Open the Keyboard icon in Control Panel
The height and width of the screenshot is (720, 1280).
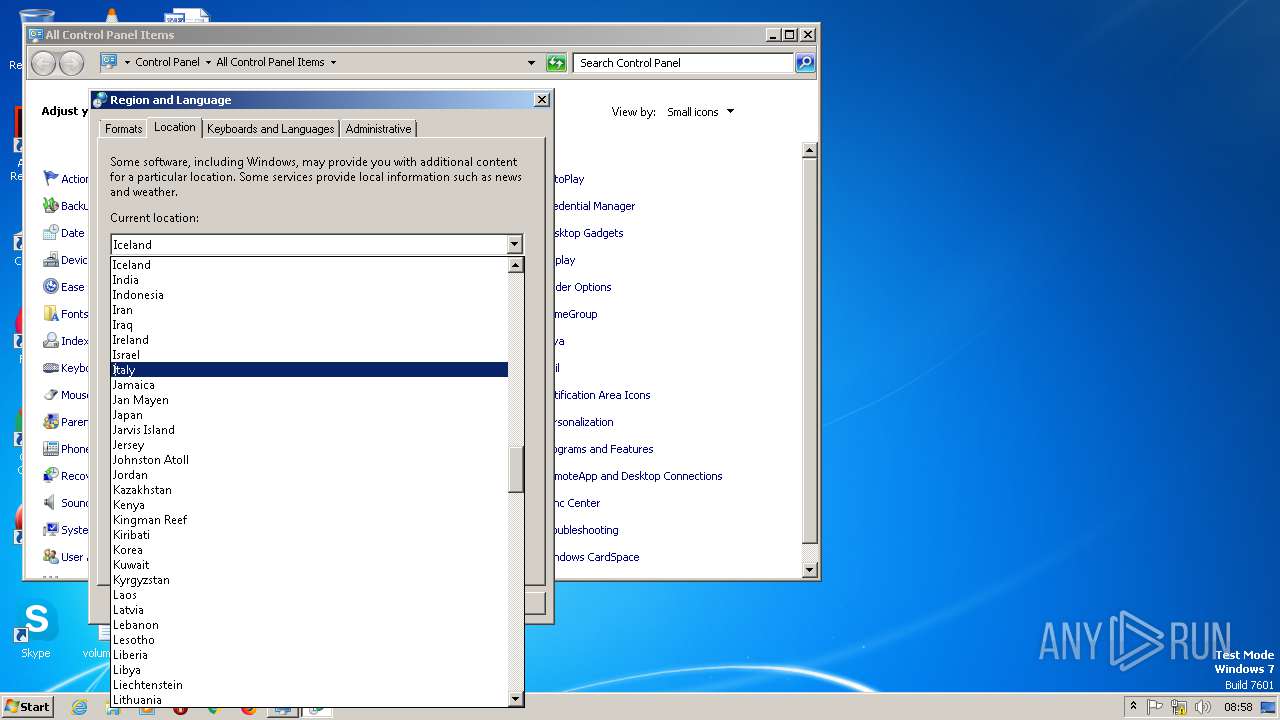[51, 367]
